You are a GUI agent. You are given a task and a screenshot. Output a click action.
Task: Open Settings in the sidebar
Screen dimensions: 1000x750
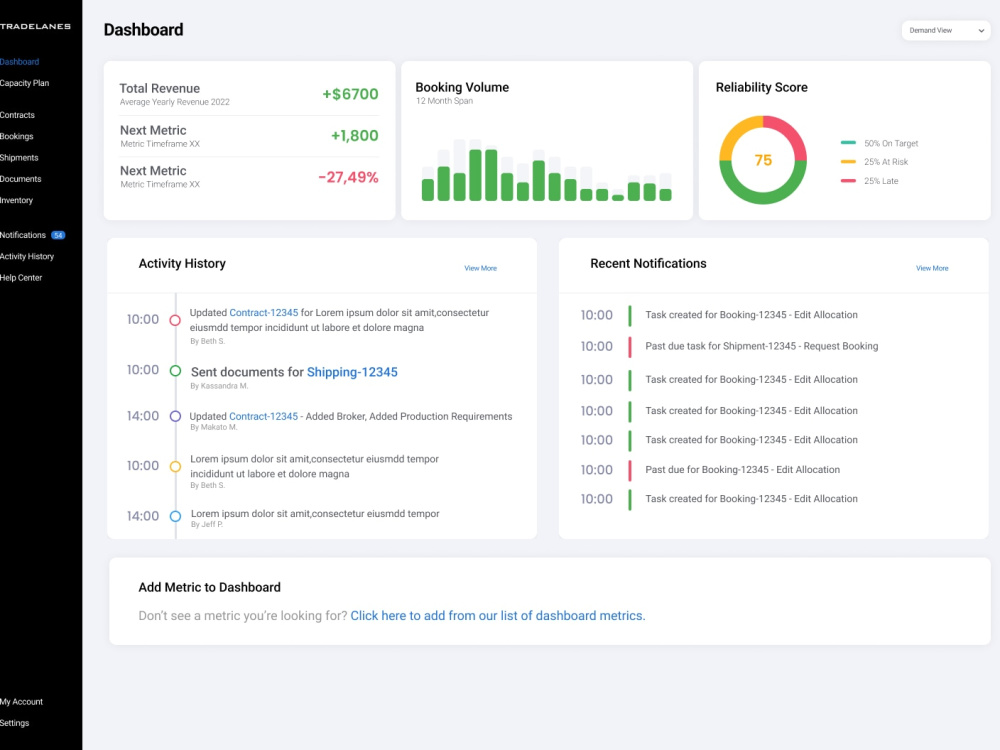(x=15, y=723)
